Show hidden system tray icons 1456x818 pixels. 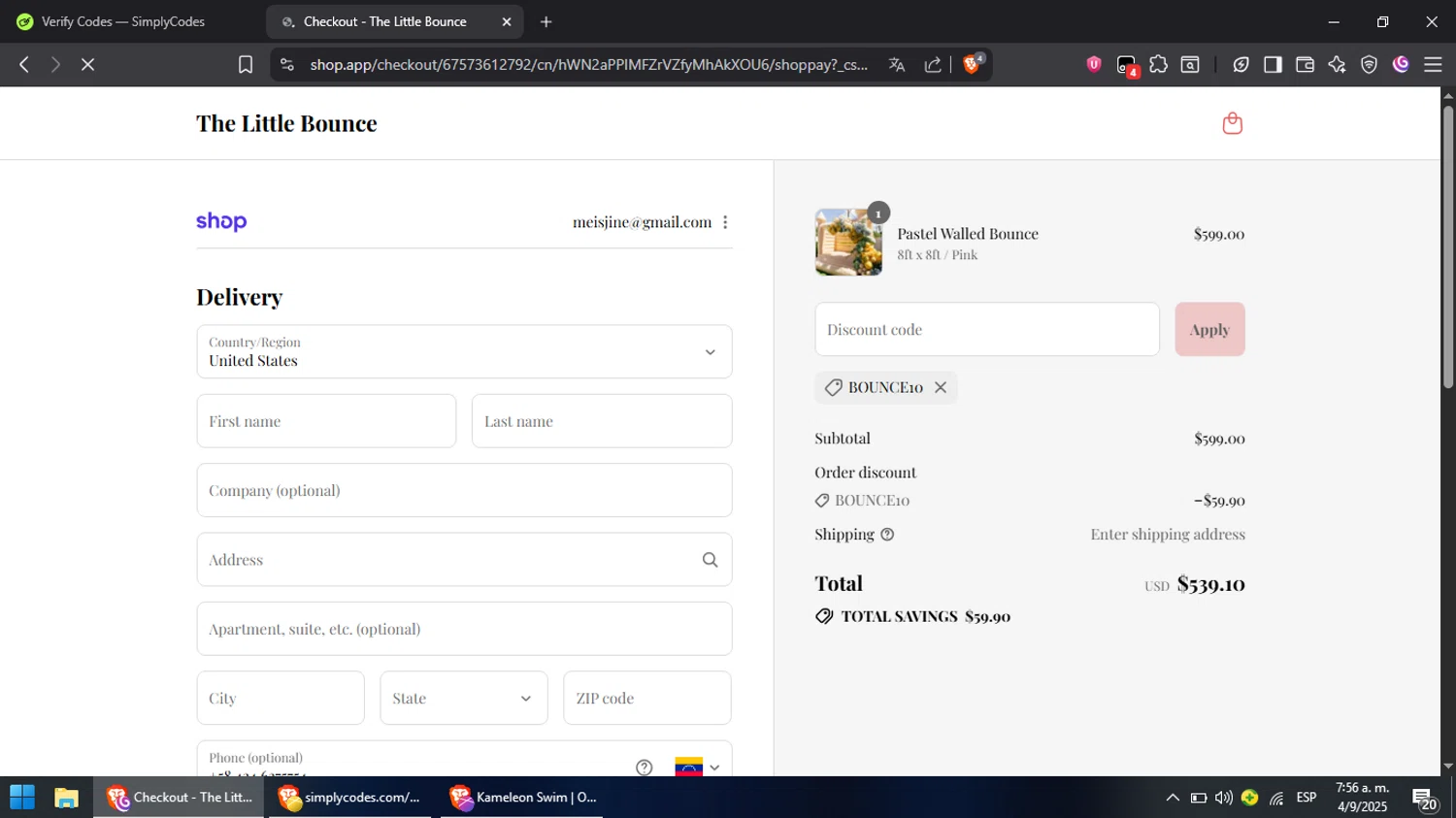pos(1173,798)
